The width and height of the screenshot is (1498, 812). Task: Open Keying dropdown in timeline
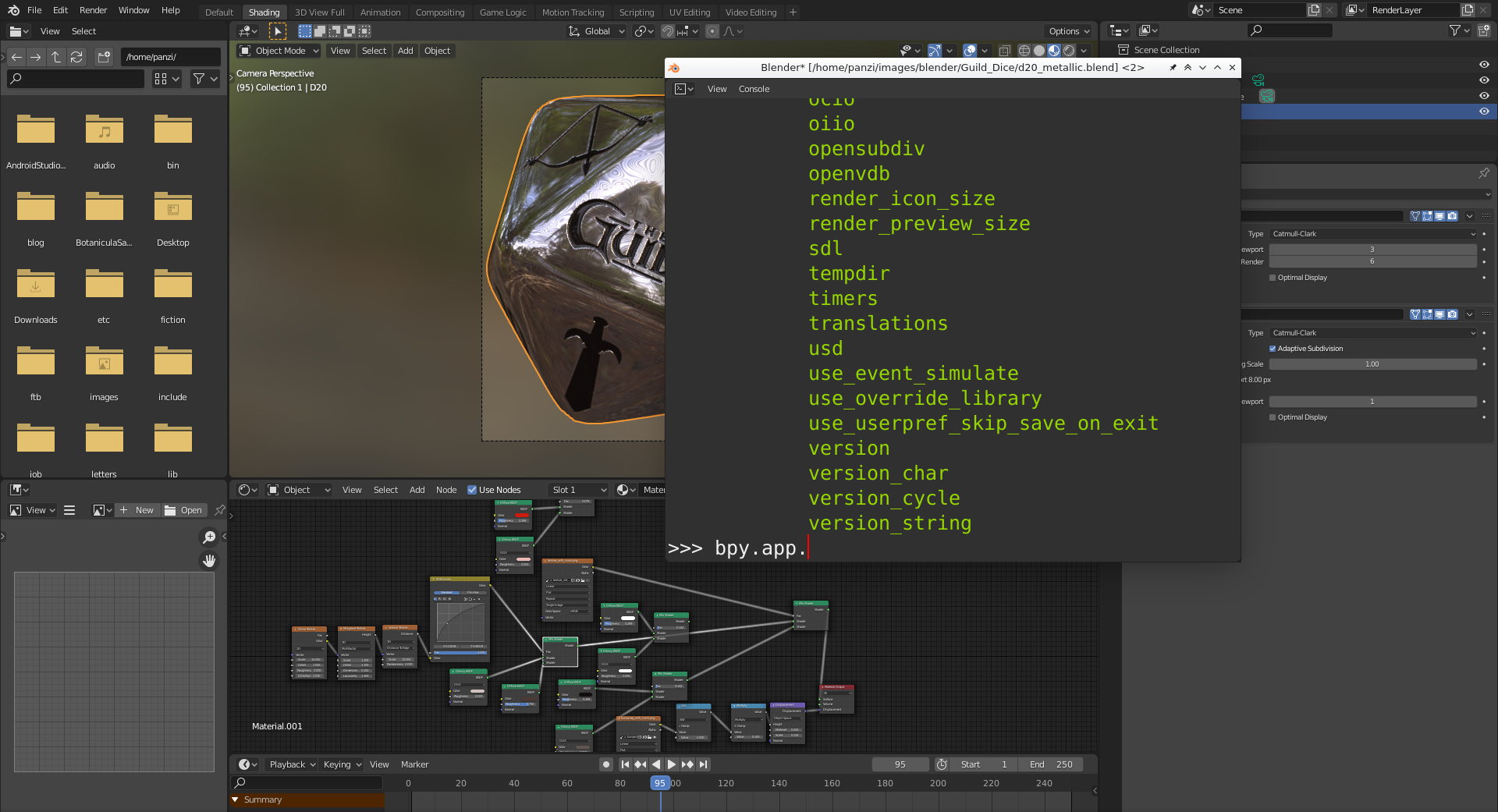pyautogui.click(x=343, y=764)
